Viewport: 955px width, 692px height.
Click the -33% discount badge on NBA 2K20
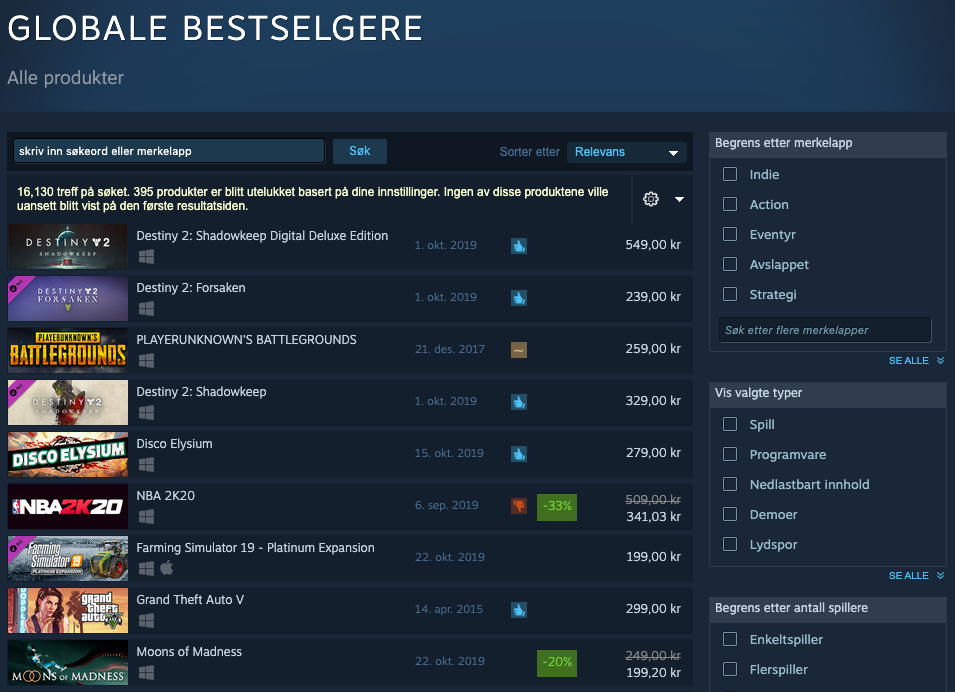[557, 506]
